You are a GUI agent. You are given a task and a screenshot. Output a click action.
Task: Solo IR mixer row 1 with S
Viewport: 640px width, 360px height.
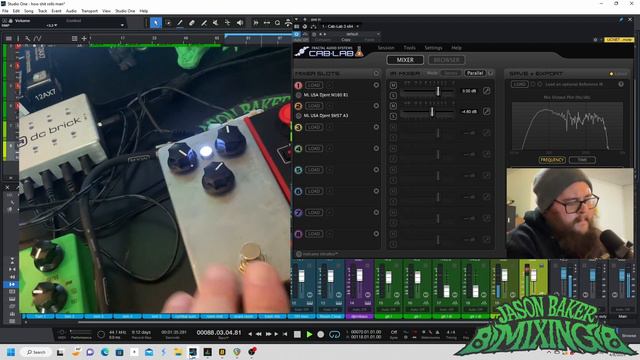pos(393,95)
